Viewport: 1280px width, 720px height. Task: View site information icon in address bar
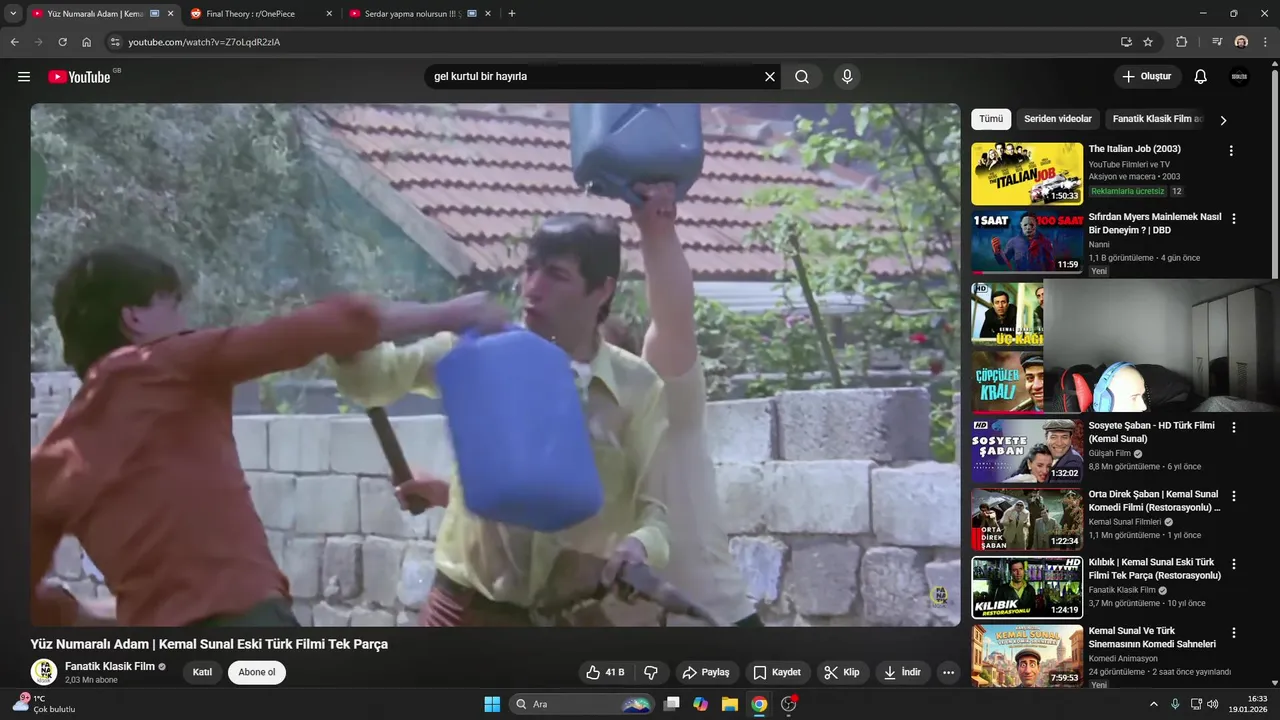tap(115, 42)
